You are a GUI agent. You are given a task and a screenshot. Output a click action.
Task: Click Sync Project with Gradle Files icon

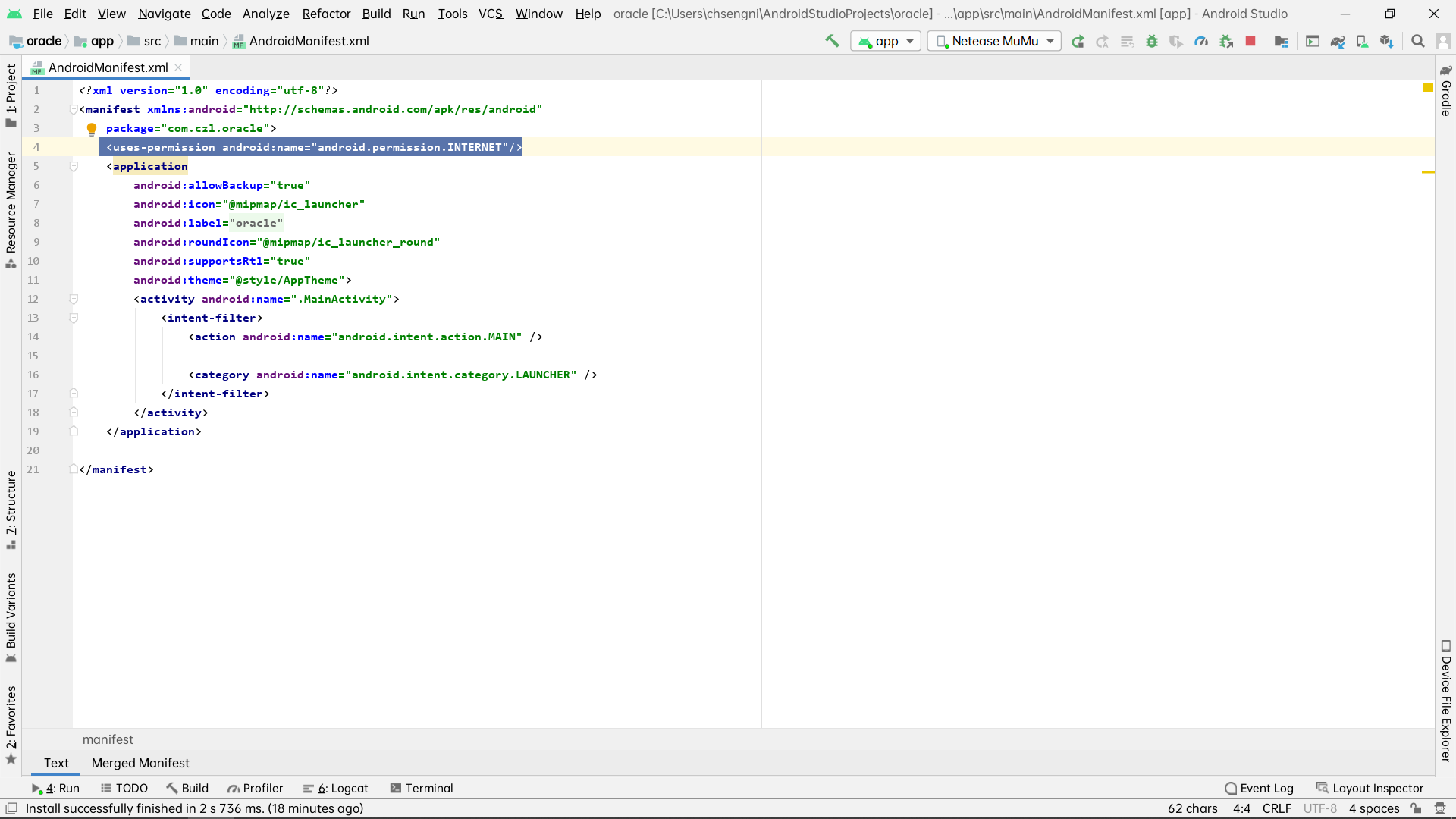click(x=1338, y=41)
